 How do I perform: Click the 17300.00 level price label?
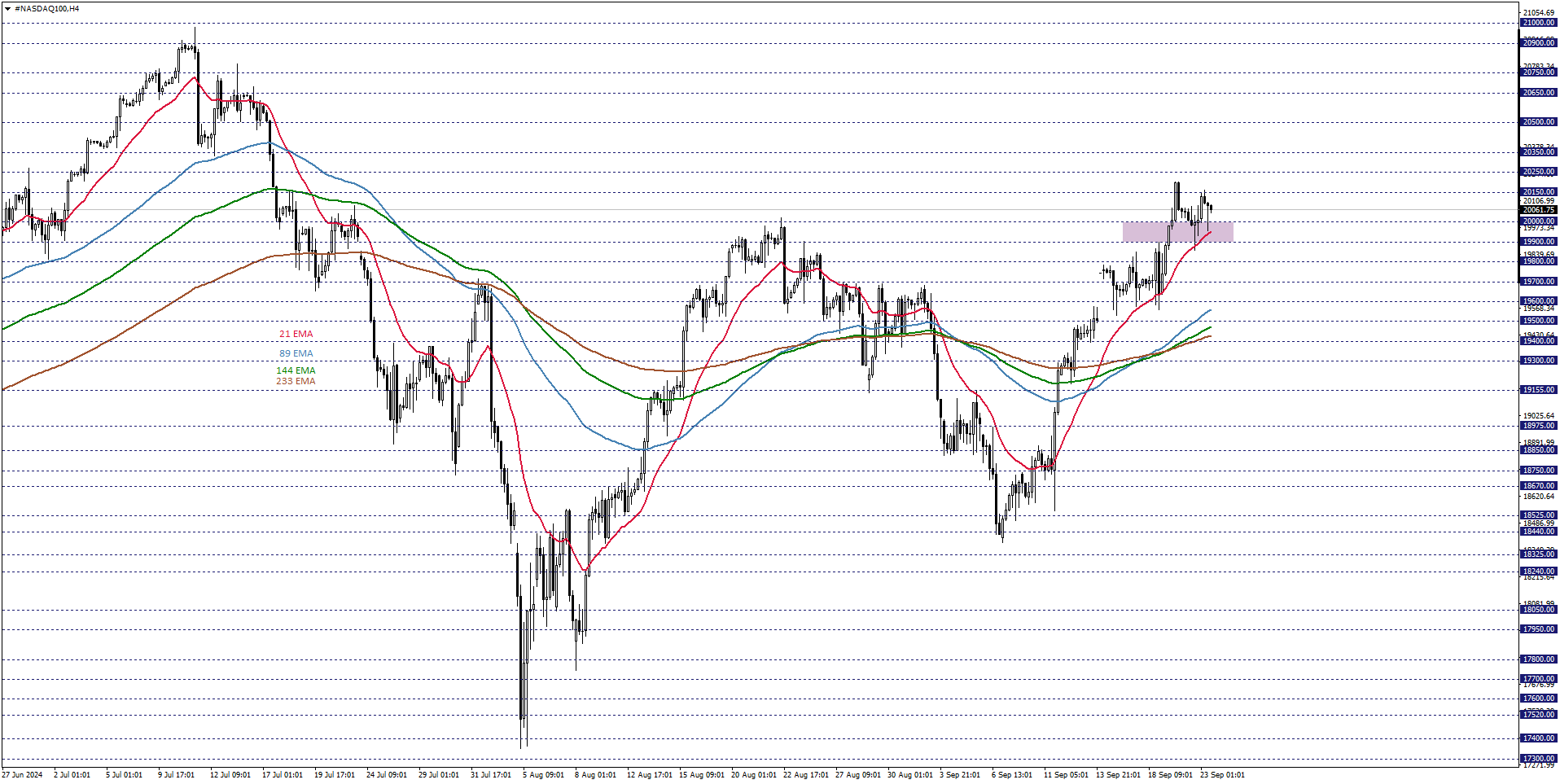(1539, 759)
